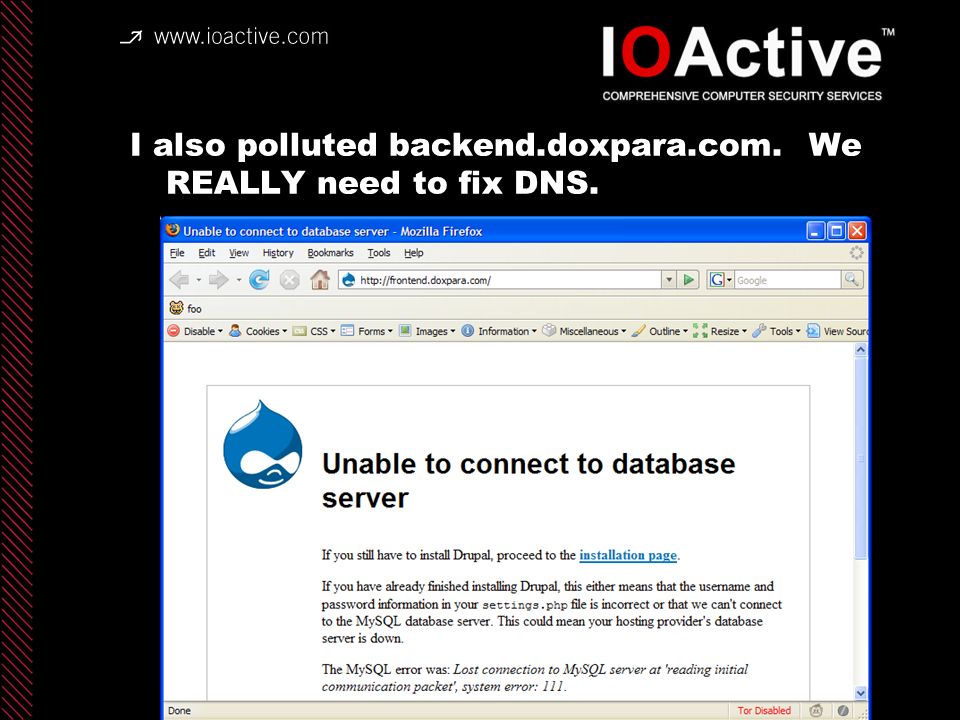
Task: Click the settings.php text in the message
Action: tap(525, 605)
